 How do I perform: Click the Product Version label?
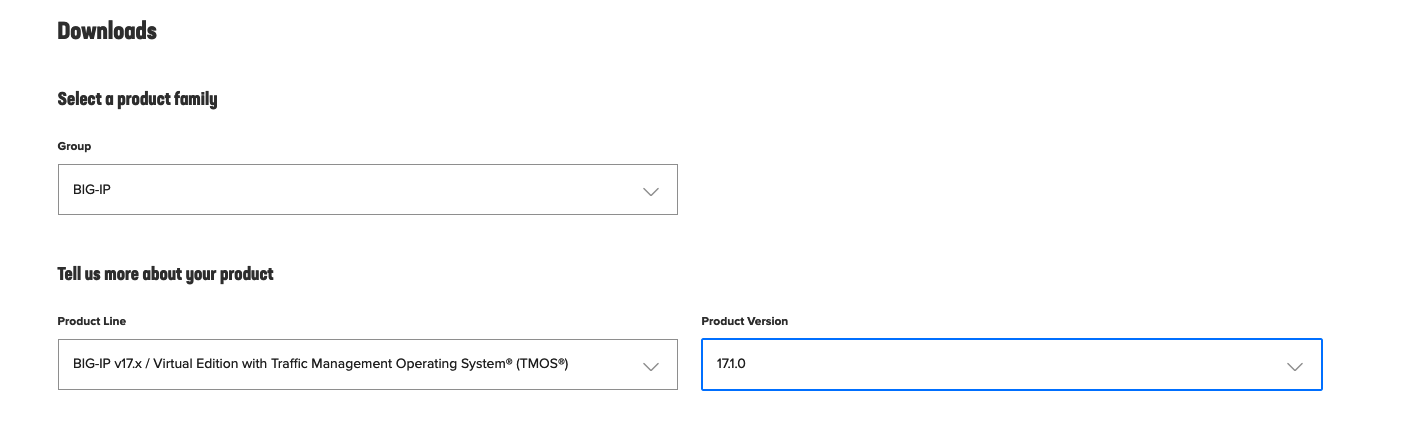pyautogui.click(x=744, y=321)
